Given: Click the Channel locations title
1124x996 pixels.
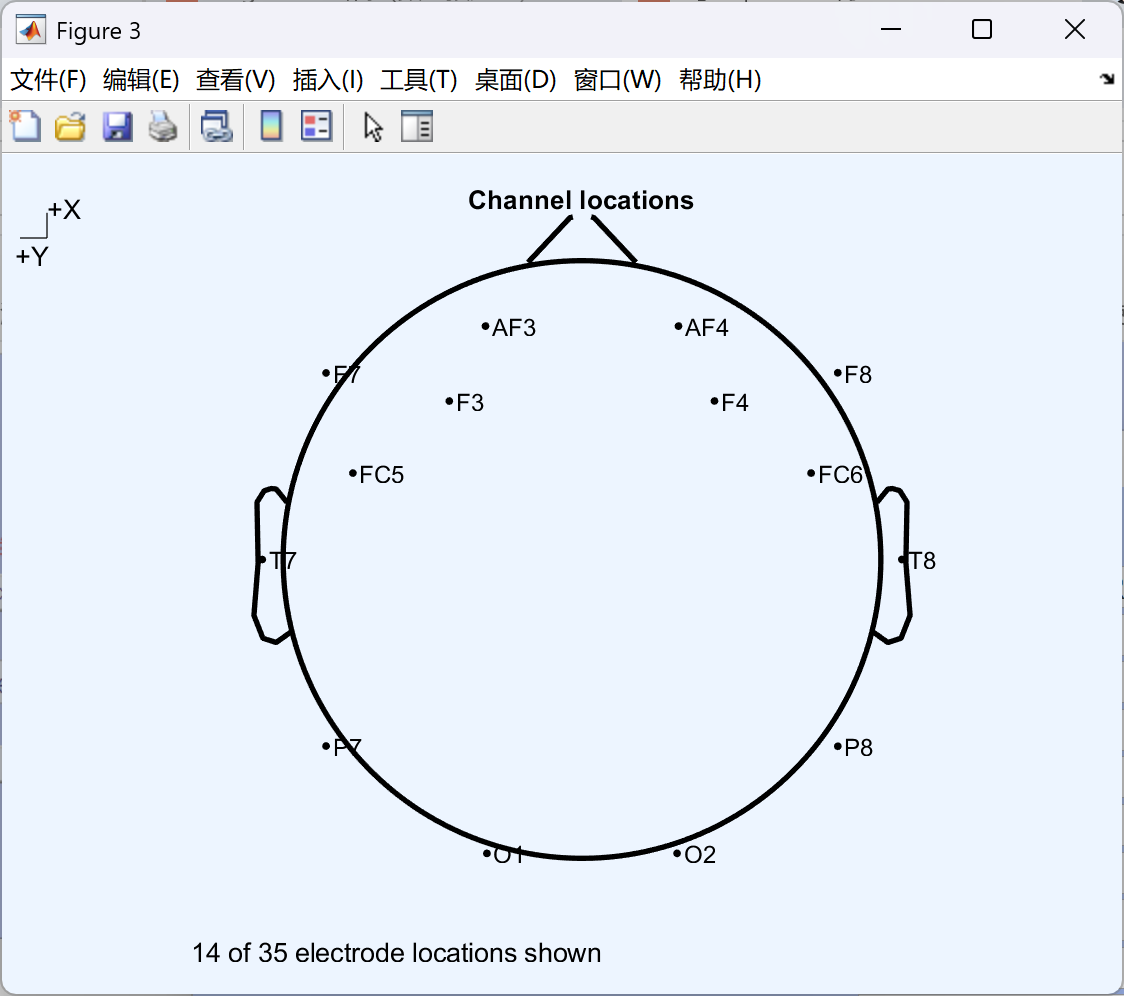Looking at the screenshot, I should (581, 200).
